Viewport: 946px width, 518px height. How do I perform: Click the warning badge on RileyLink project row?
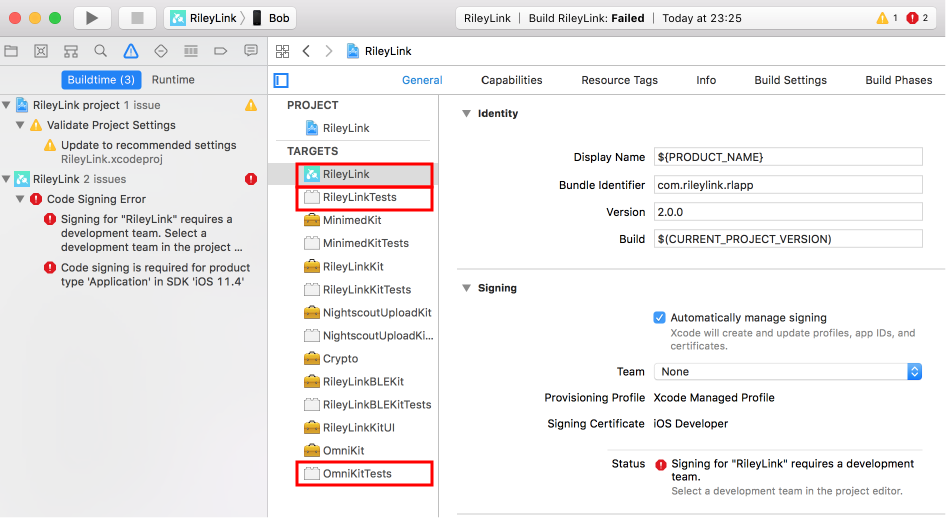[251, 106]
